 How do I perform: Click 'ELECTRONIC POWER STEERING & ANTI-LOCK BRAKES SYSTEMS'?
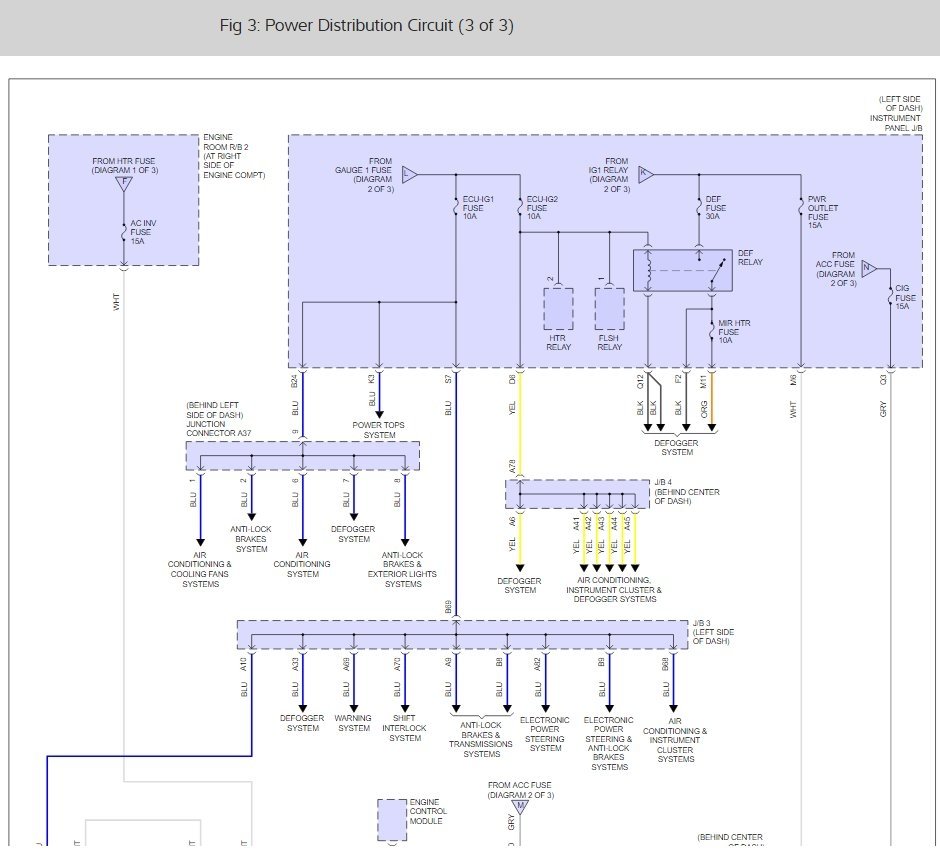608,743
